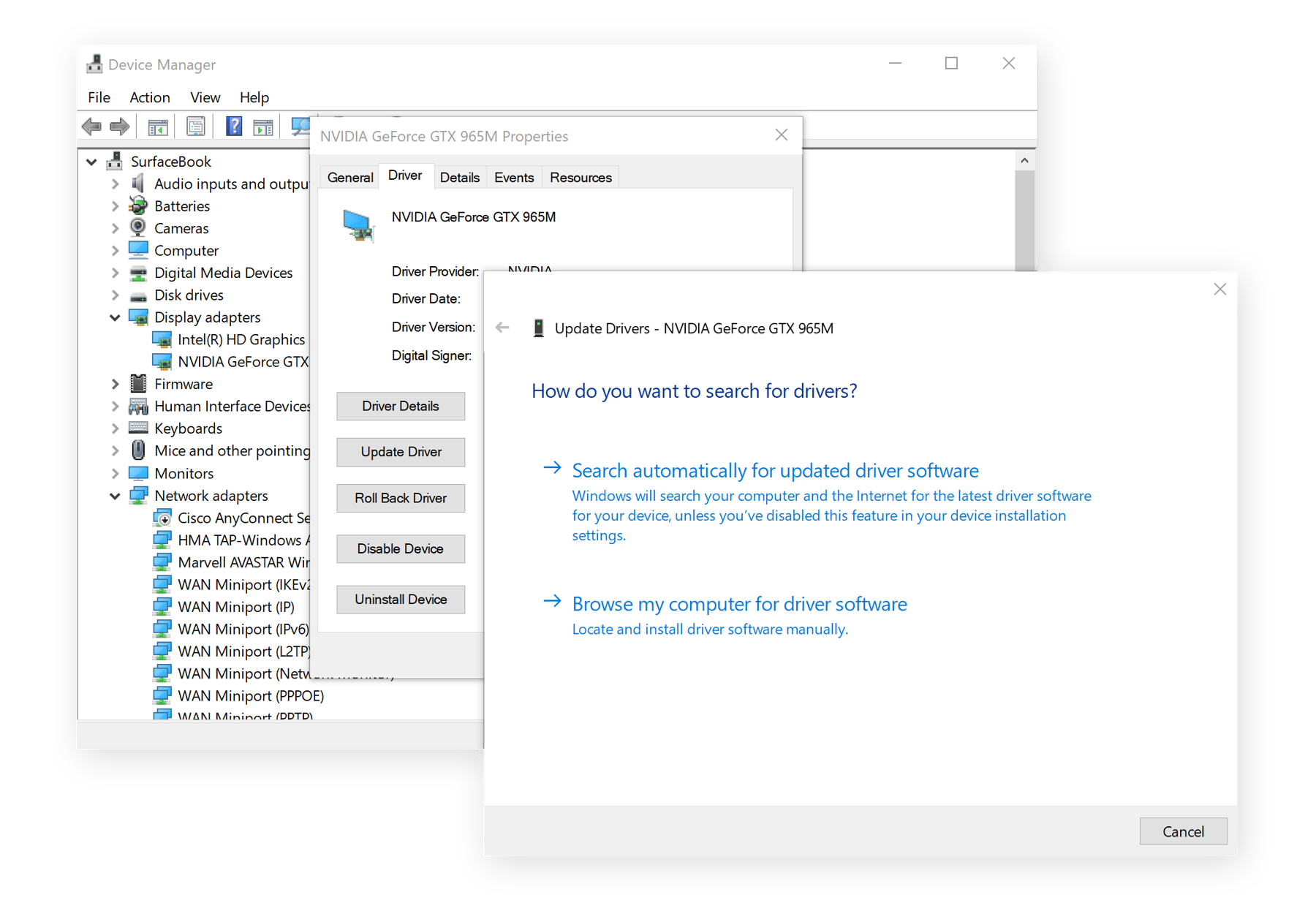Click the Show/Hide Console Tree toolbar icon
The image size is (1316, 914).
(x=158, y=127)
